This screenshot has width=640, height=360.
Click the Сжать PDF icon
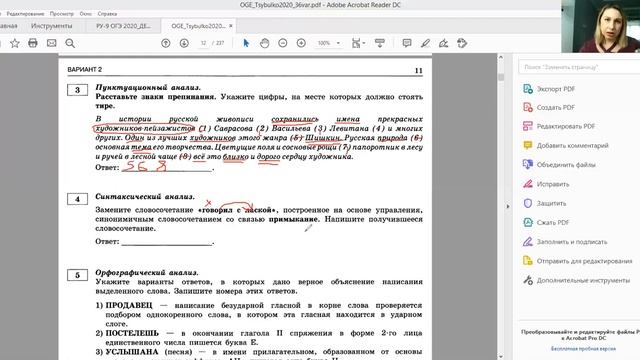point(528,222)
